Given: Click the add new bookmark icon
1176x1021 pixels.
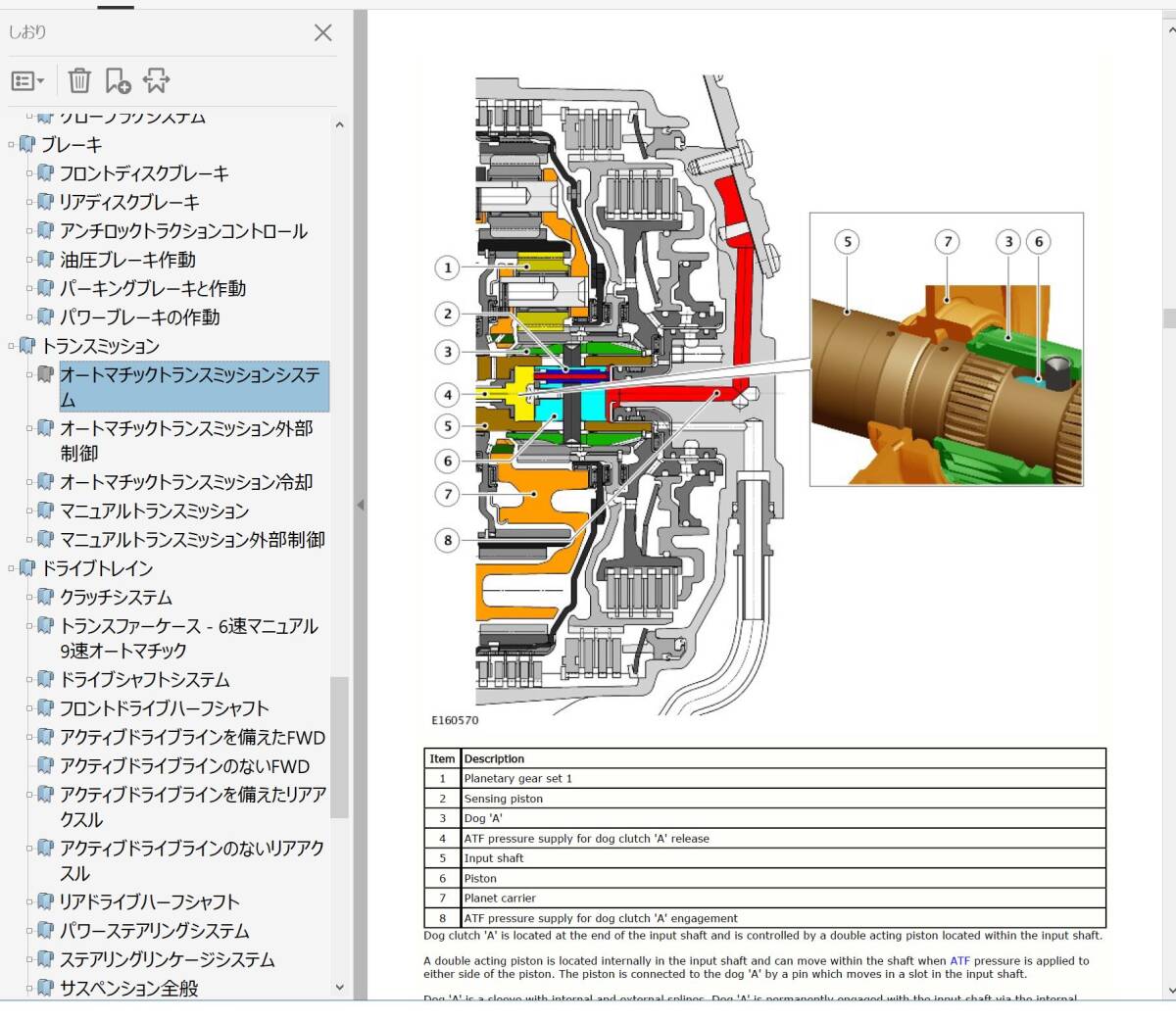Looking at the screenshot, I should coord(118,80).
